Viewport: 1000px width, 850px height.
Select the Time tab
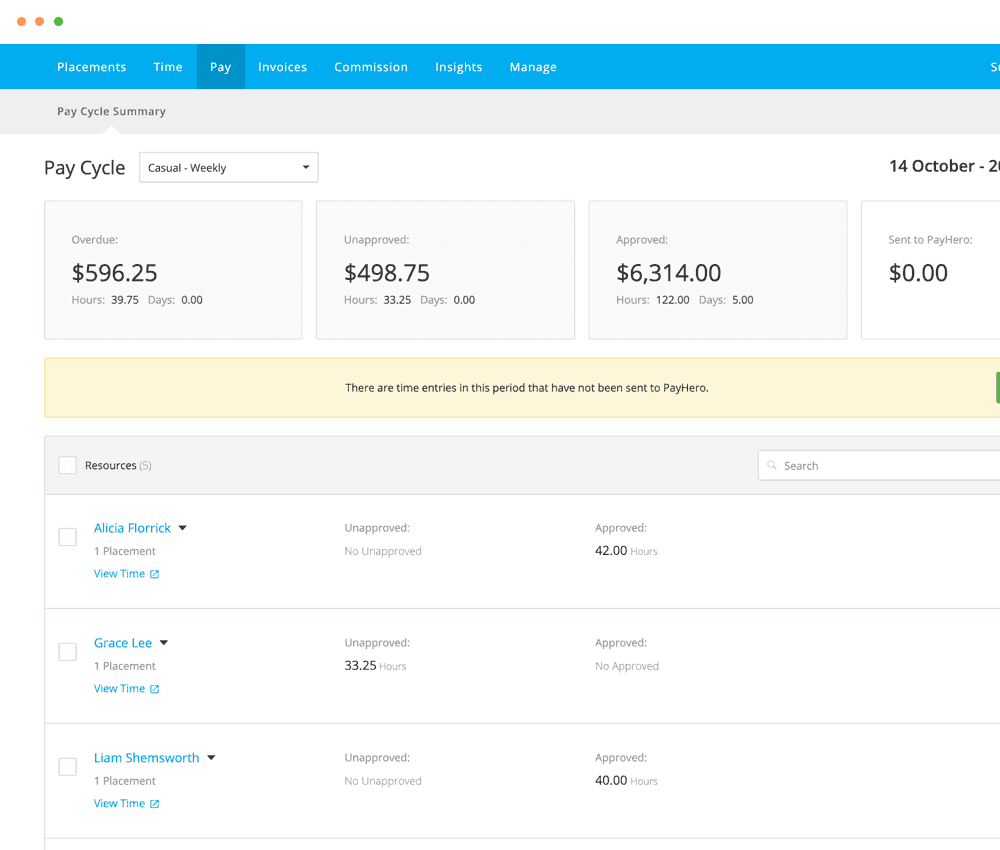coord(168,66)
